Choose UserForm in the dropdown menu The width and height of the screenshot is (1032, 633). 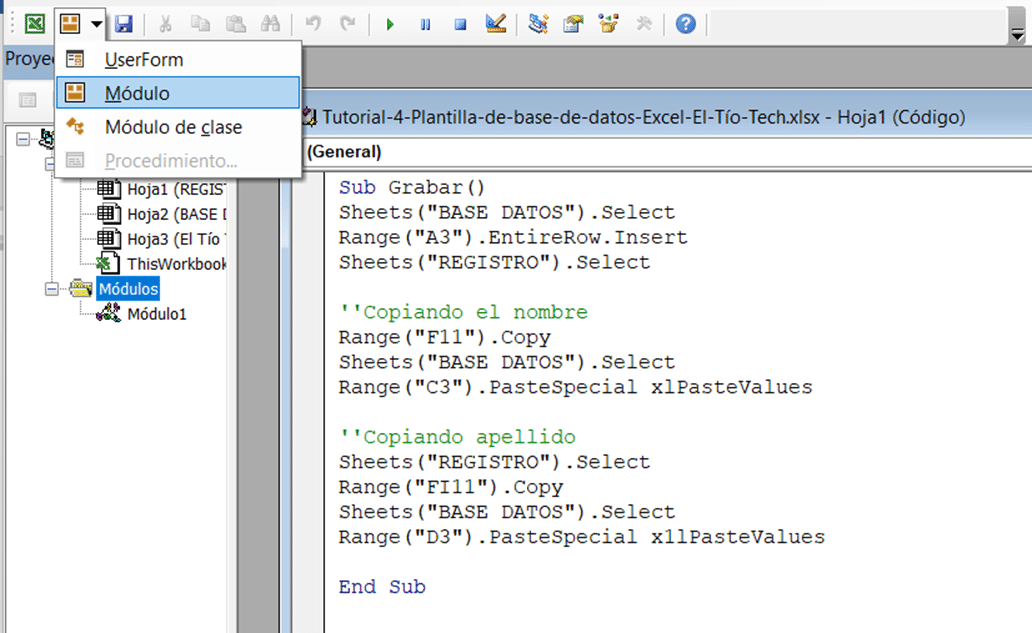coord(144,60)
